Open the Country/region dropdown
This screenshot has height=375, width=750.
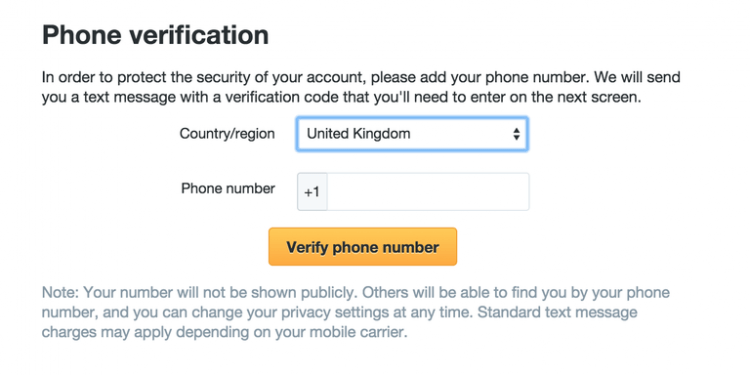pos(412,134)
